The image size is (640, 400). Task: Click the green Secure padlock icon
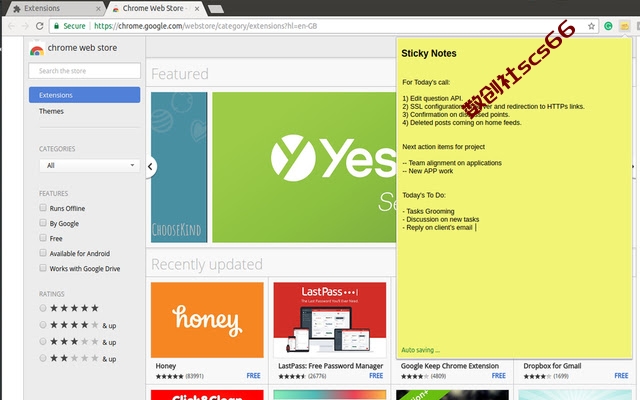[56, 26]
